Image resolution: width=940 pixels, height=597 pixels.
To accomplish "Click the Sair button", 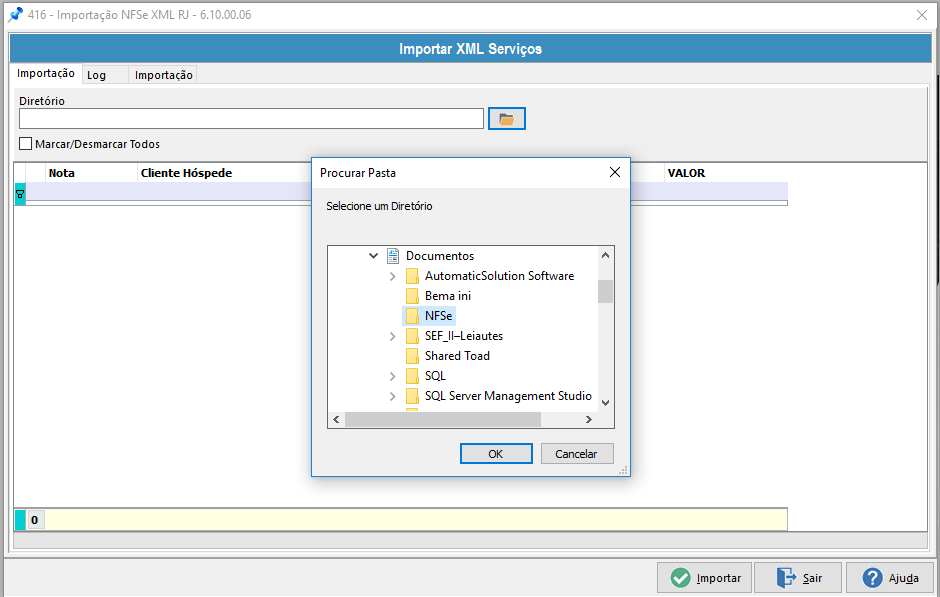I will (798, 578).
